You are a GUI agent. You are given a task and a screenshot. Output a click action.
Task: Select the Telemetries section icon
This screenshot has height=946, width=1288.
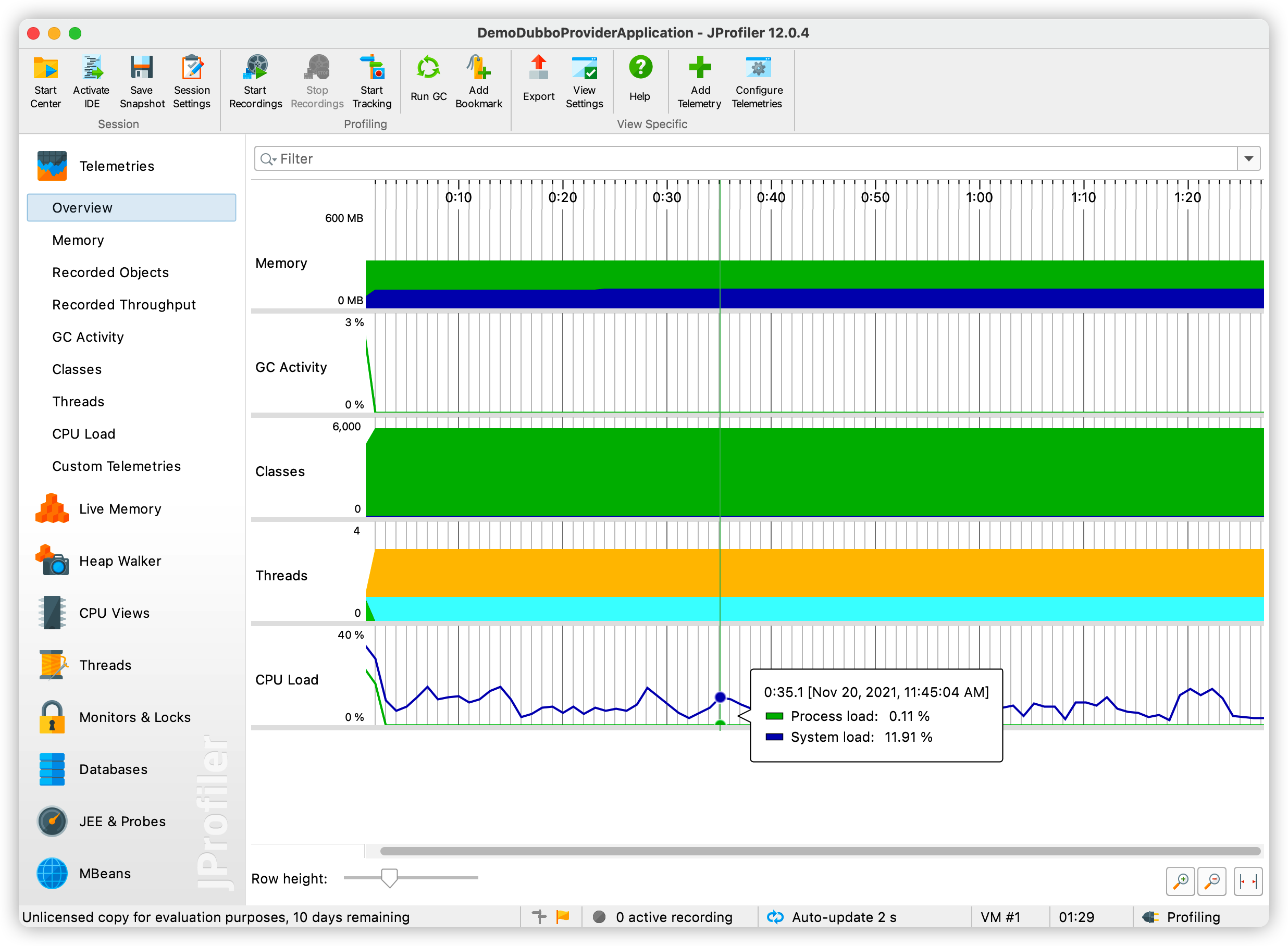click(x=52, y=166)
